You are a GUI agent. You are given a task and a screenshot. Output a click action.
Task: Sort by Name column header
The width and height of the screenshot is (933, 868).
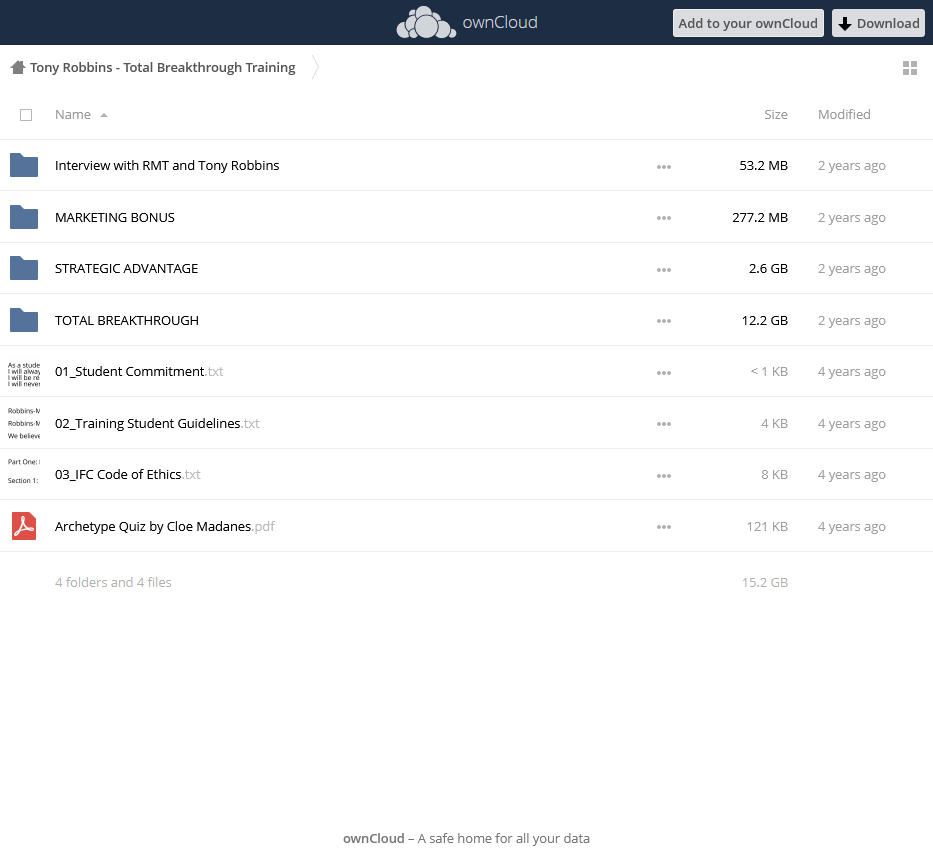point(73,114)
